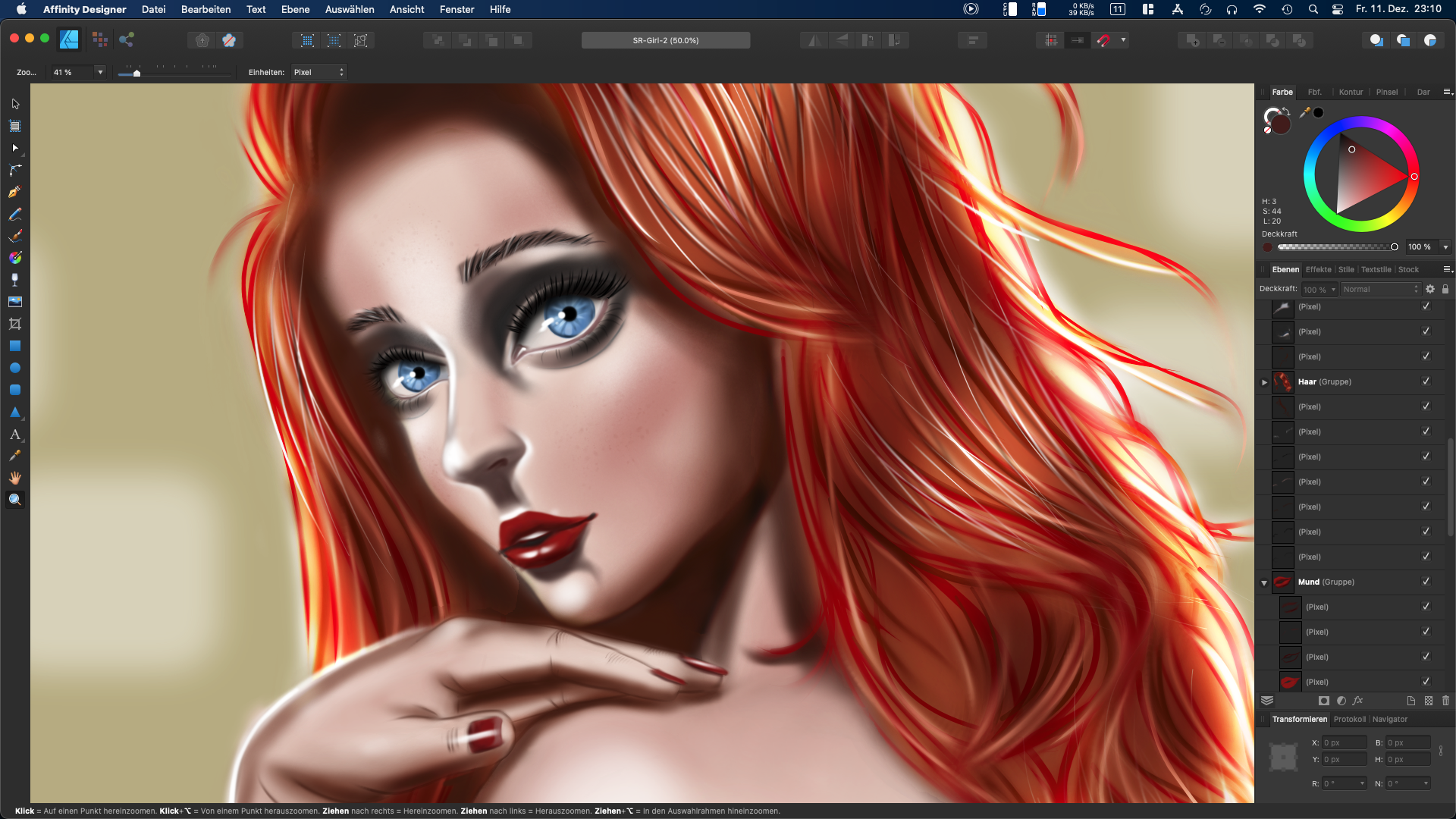Pick the Crop tool

tap(14, 324)
